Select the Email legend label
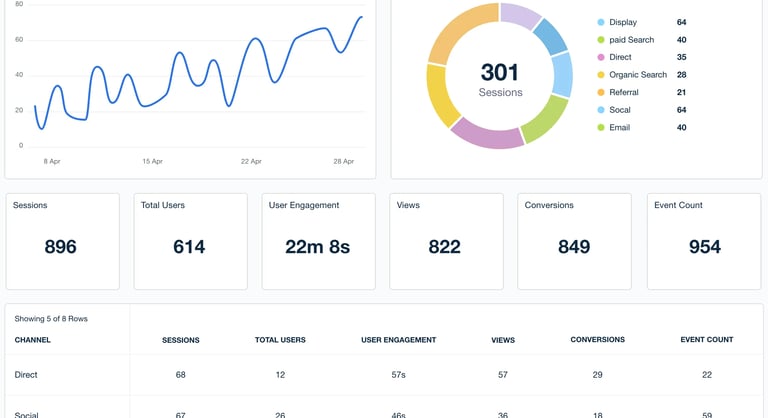Viewport: 768px width, 418px height. (619, 127)
